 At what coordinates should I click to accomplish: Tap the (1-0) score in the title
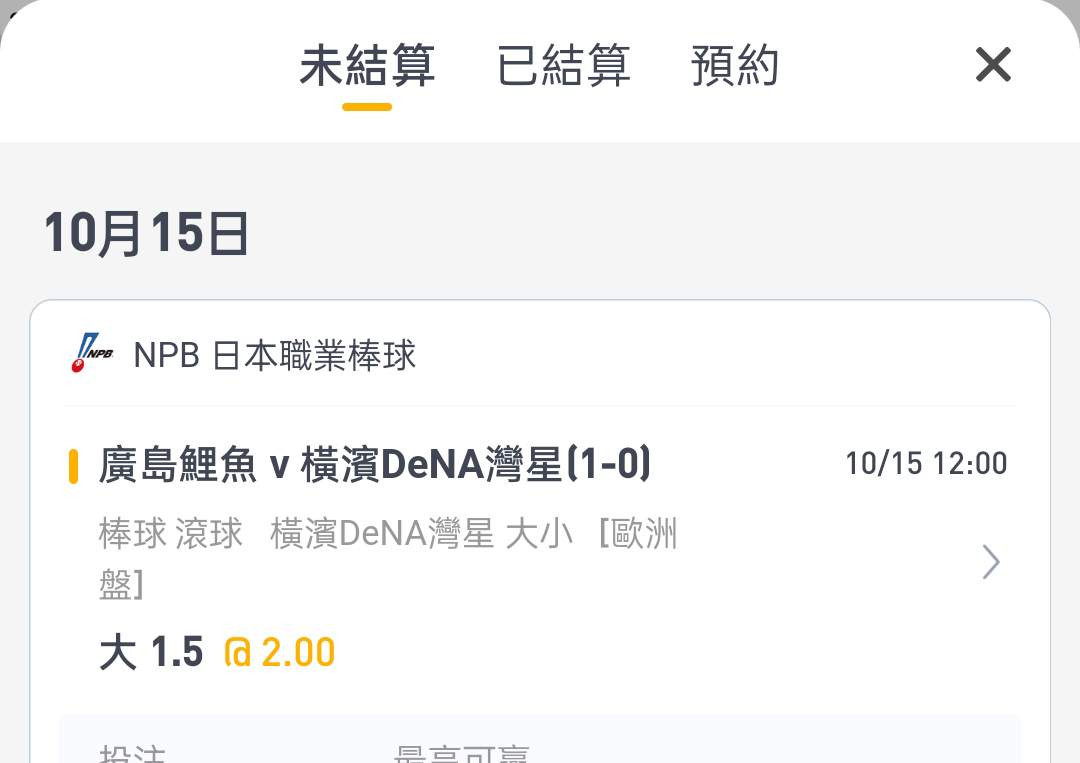[609, 463]
